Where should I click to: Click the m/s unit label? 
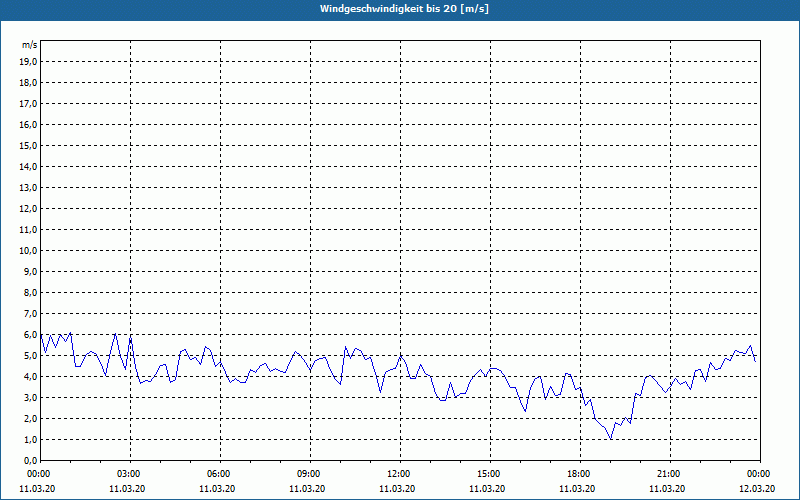(x=29, y=45)
